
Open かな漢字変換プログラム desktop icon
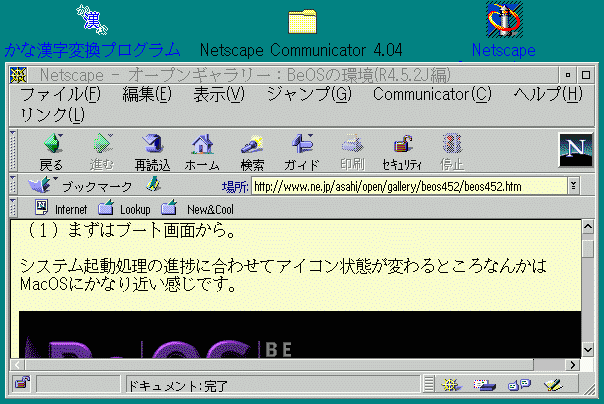(92, 31)
